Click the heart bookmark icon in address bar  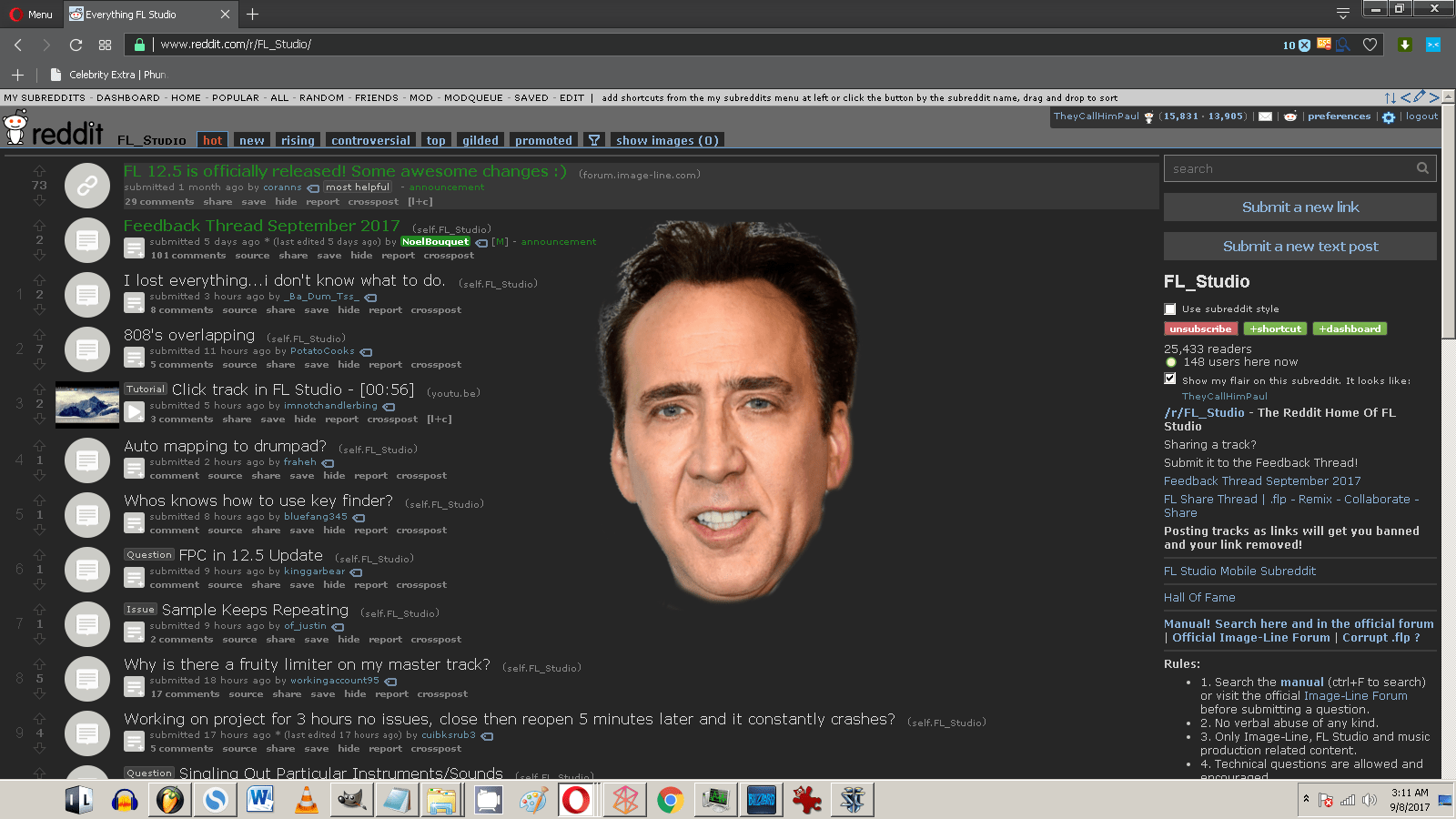[x=1370, y=45]
